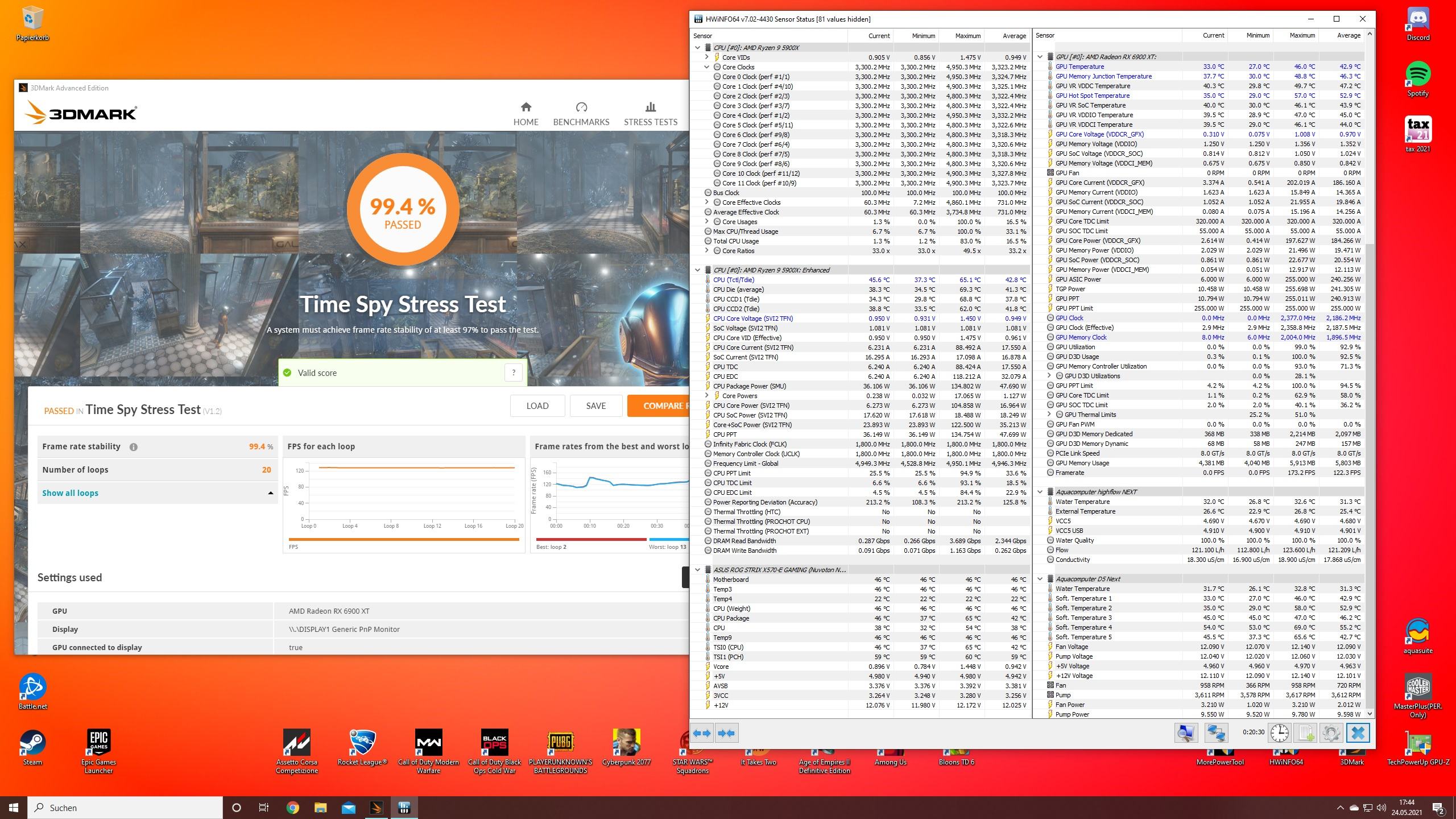Image resolution: width=1456 pixels, height=819 pixels.
Task: Collapse the Ryzen 9 5900X: Enhanced group
Action: point(697,270)
